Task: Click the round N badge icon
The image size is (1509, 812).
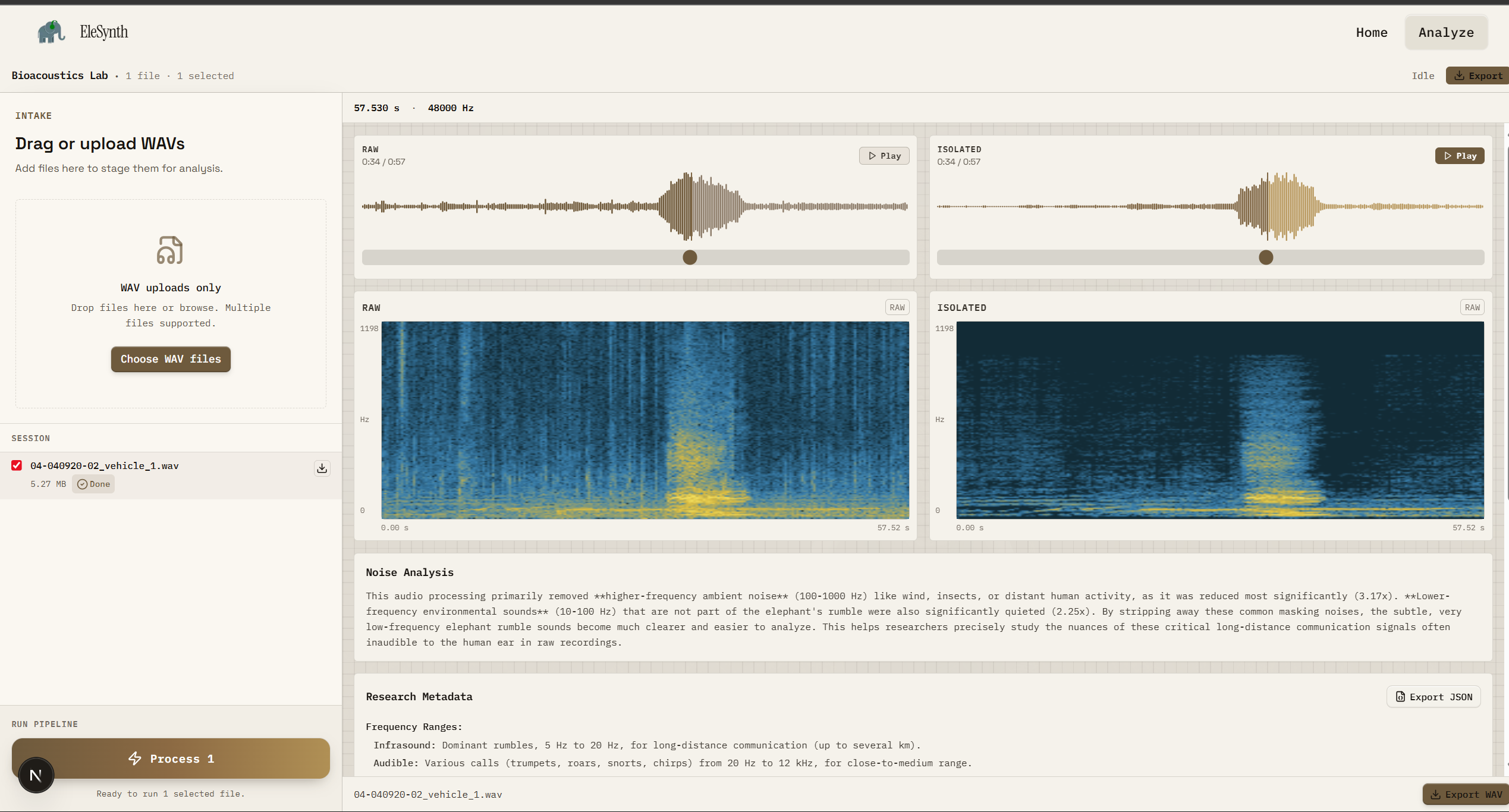Action: click(x=36, y=775)
